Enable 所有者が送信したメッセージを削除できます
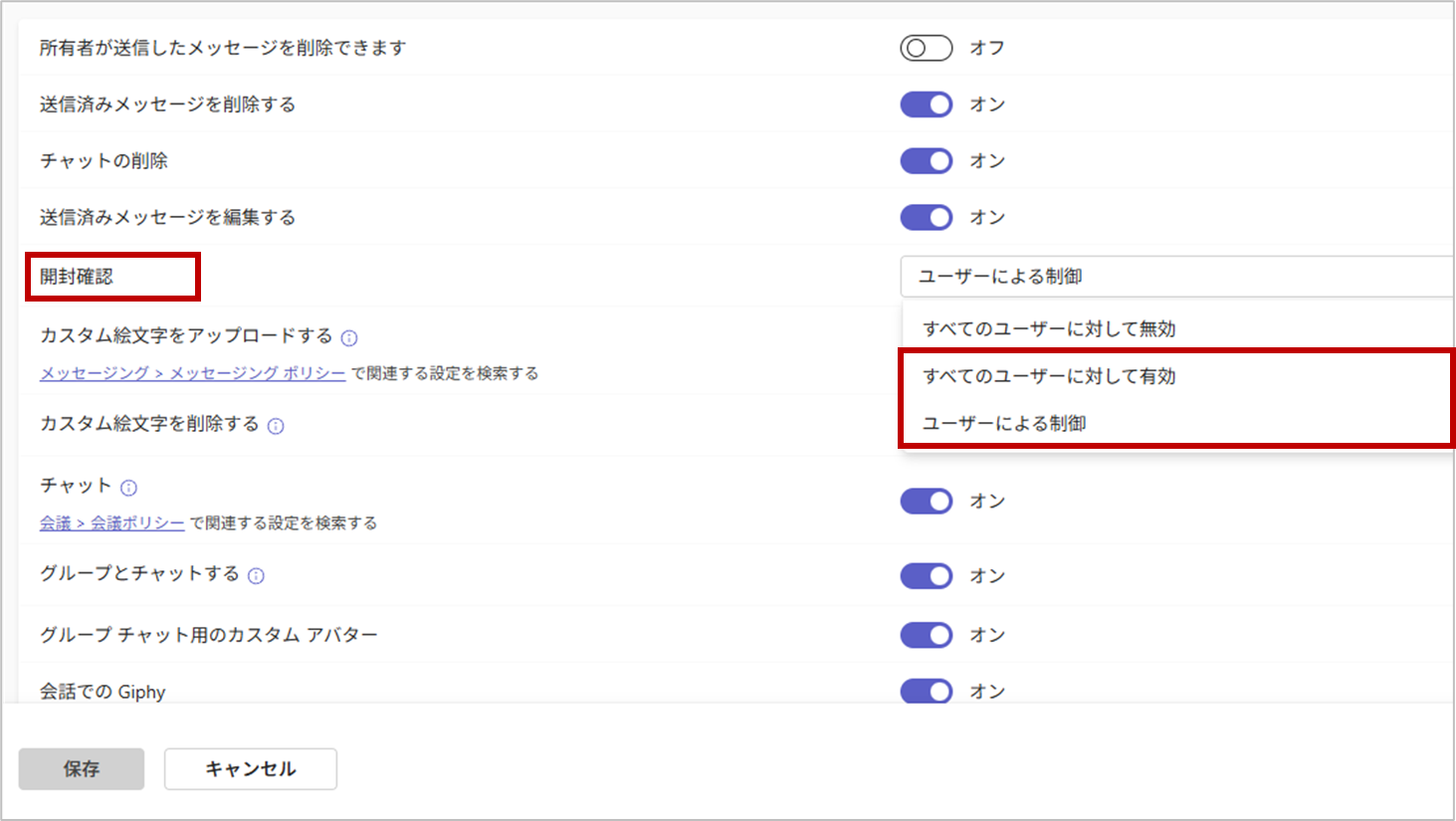The height and width of the screenshot is (821, 1456). 926,47
